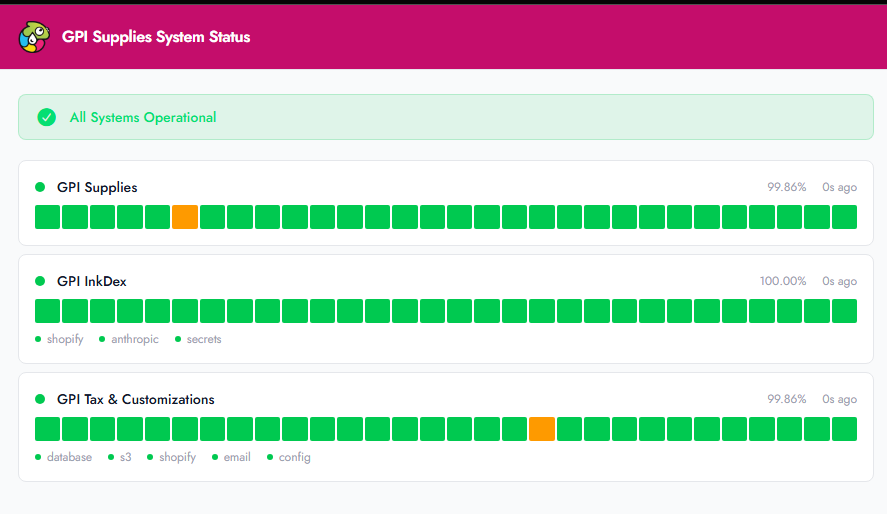Open the GPI InkDex service name
The image size is (887, 514).
[92, 281]
